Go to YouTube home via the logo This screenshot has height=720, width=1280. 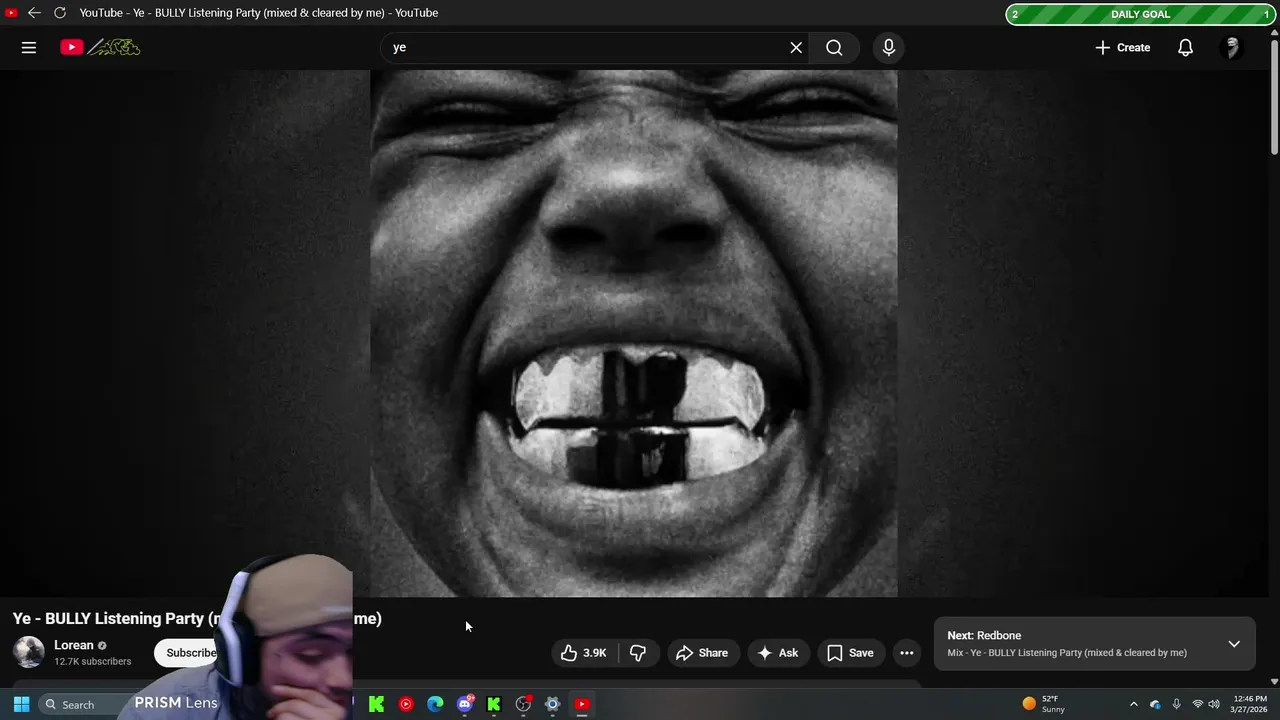point(100,47)
